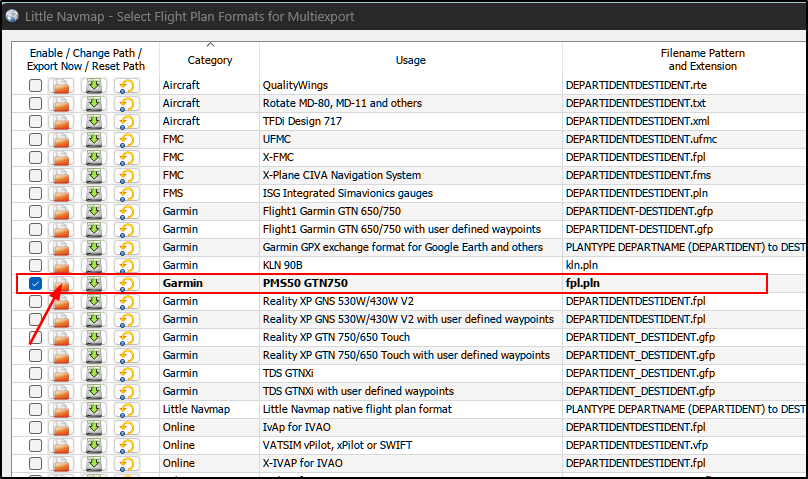This screenshot has width=808, height=479.
Task: Select DEPARTIDENTDESTIDENT.ufmc cell
Action: (x=685, y=140)
